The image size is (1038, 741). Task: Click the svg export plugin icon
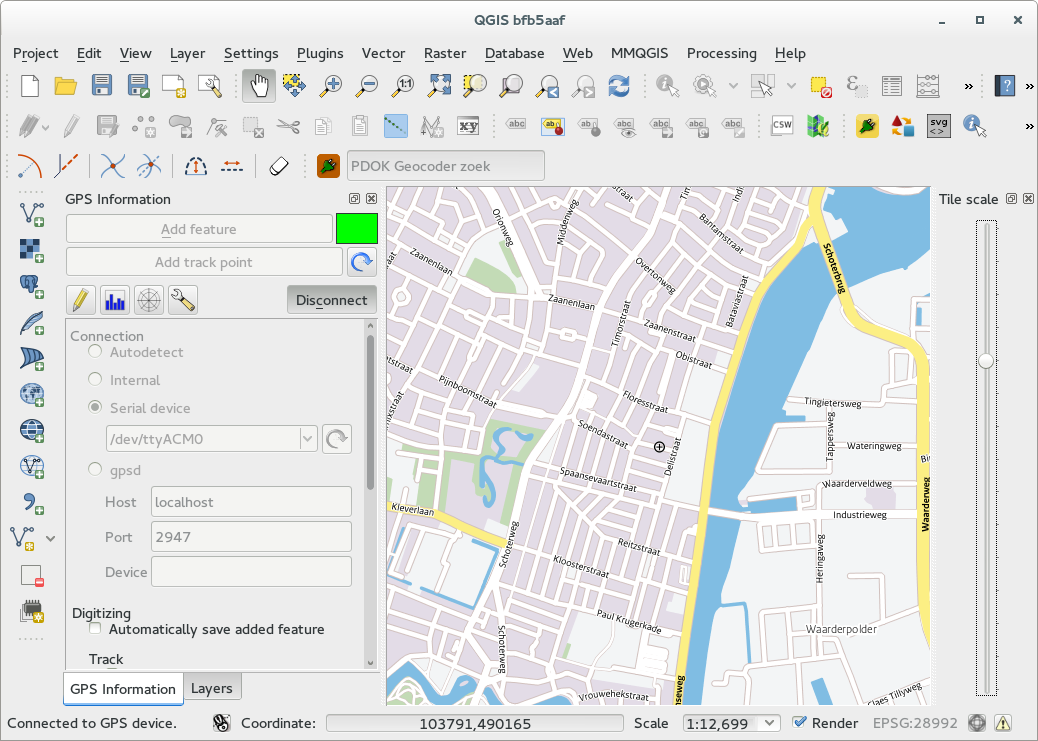point(939,126)
